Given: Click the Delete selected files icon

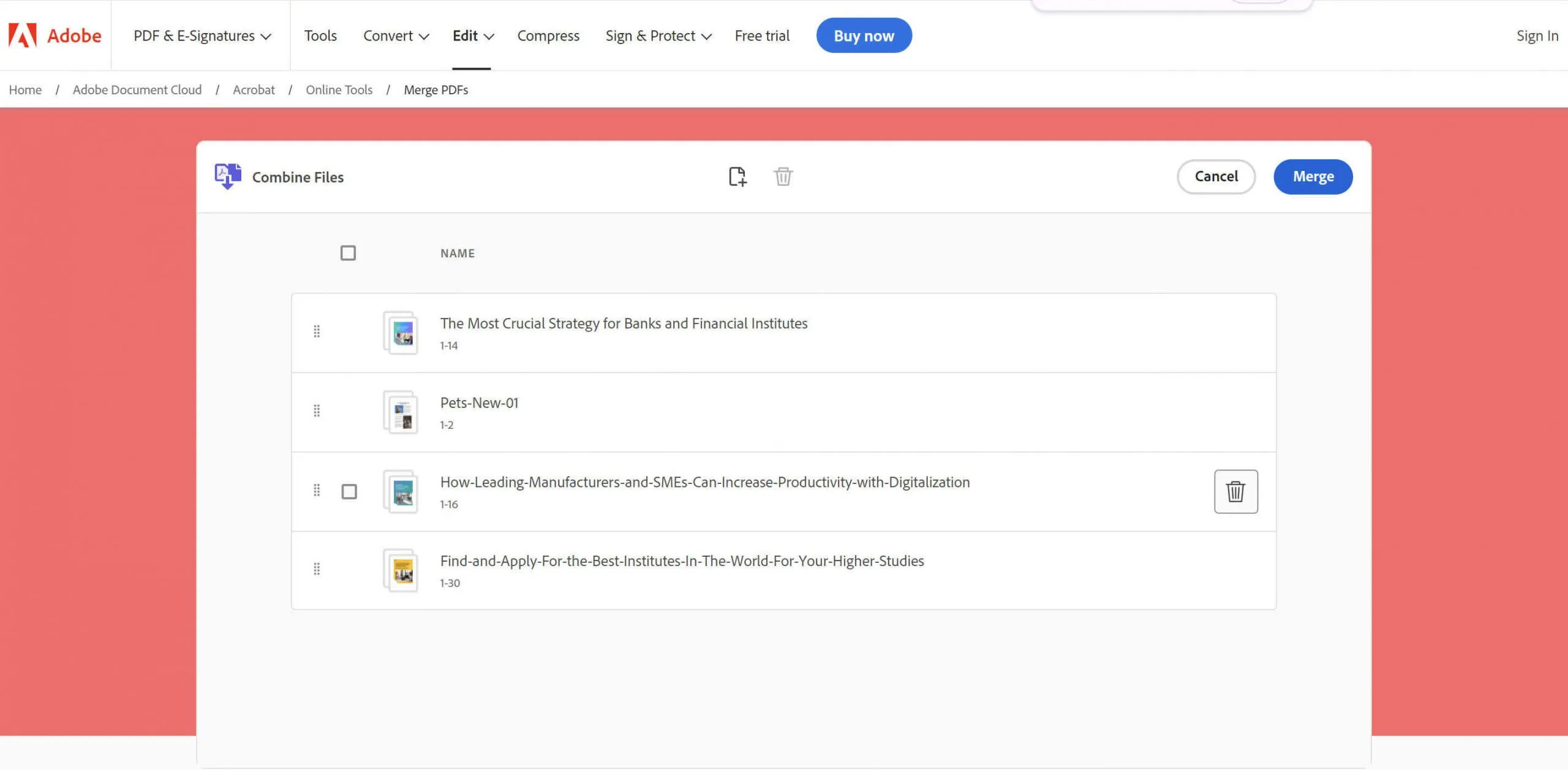Looking at the screenshot, I should pyautogui.click(x=784, y=177).
